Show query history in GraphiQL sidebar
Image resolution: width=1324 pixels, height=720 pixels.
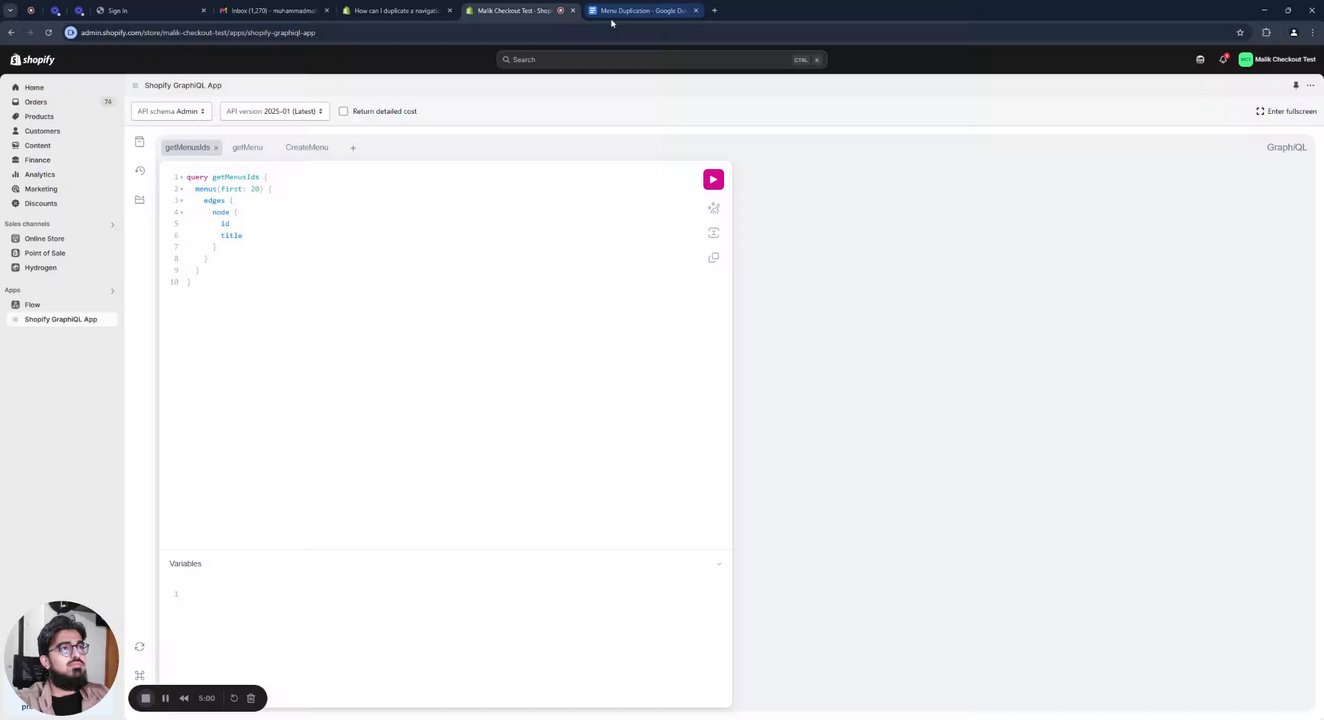pos(139,170)
